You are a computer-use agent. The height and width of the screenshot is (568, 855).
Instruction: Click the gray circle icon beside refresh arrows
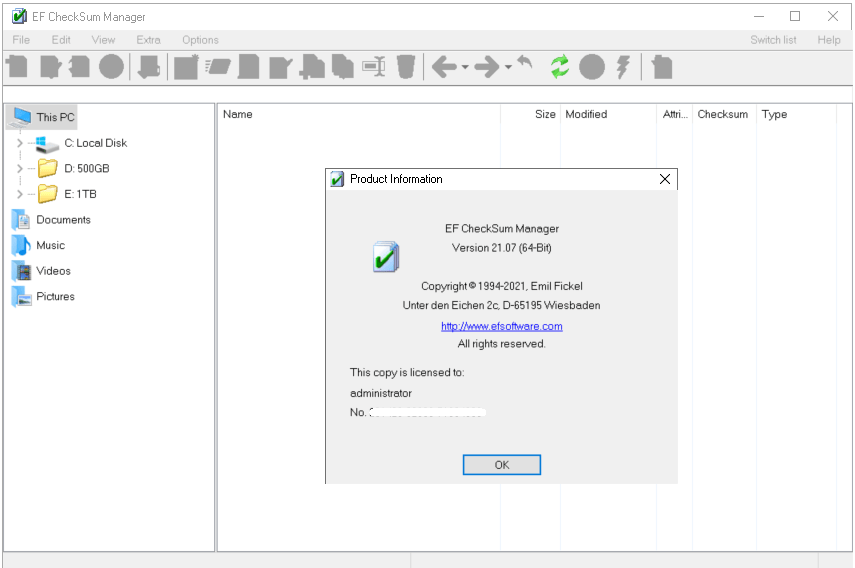[592, 67]
